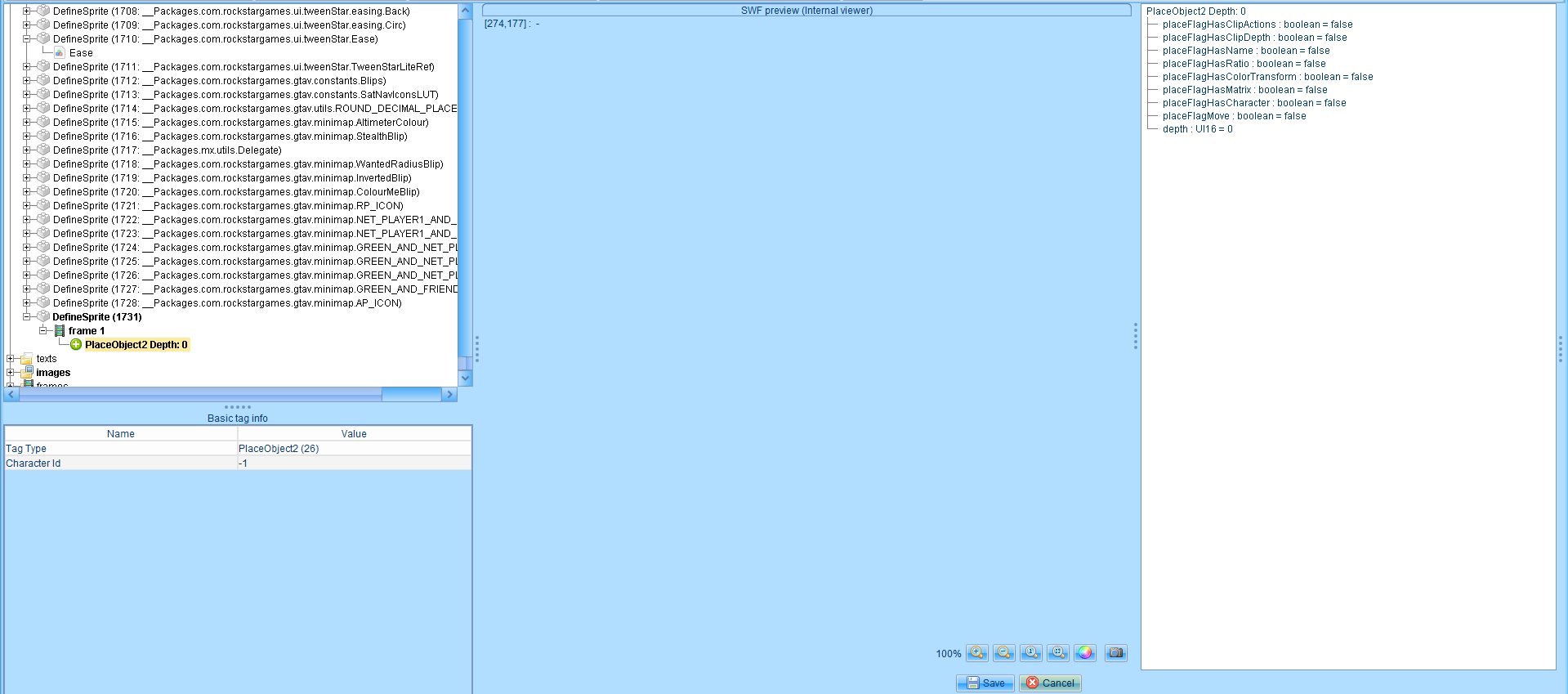Cancel the tag edits
1568x694 pixels.
click(x=1050, y=683)
